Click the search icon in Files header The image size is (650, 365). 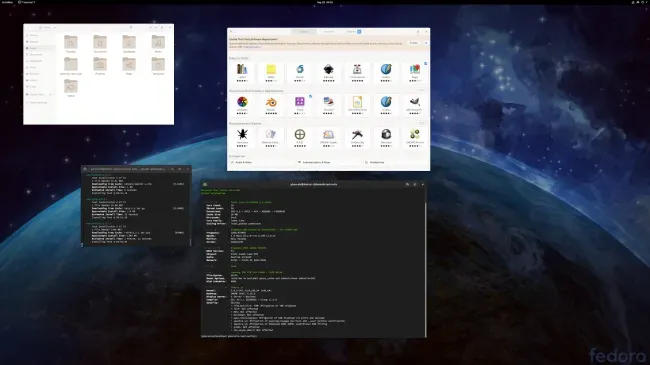pos(131,27)
